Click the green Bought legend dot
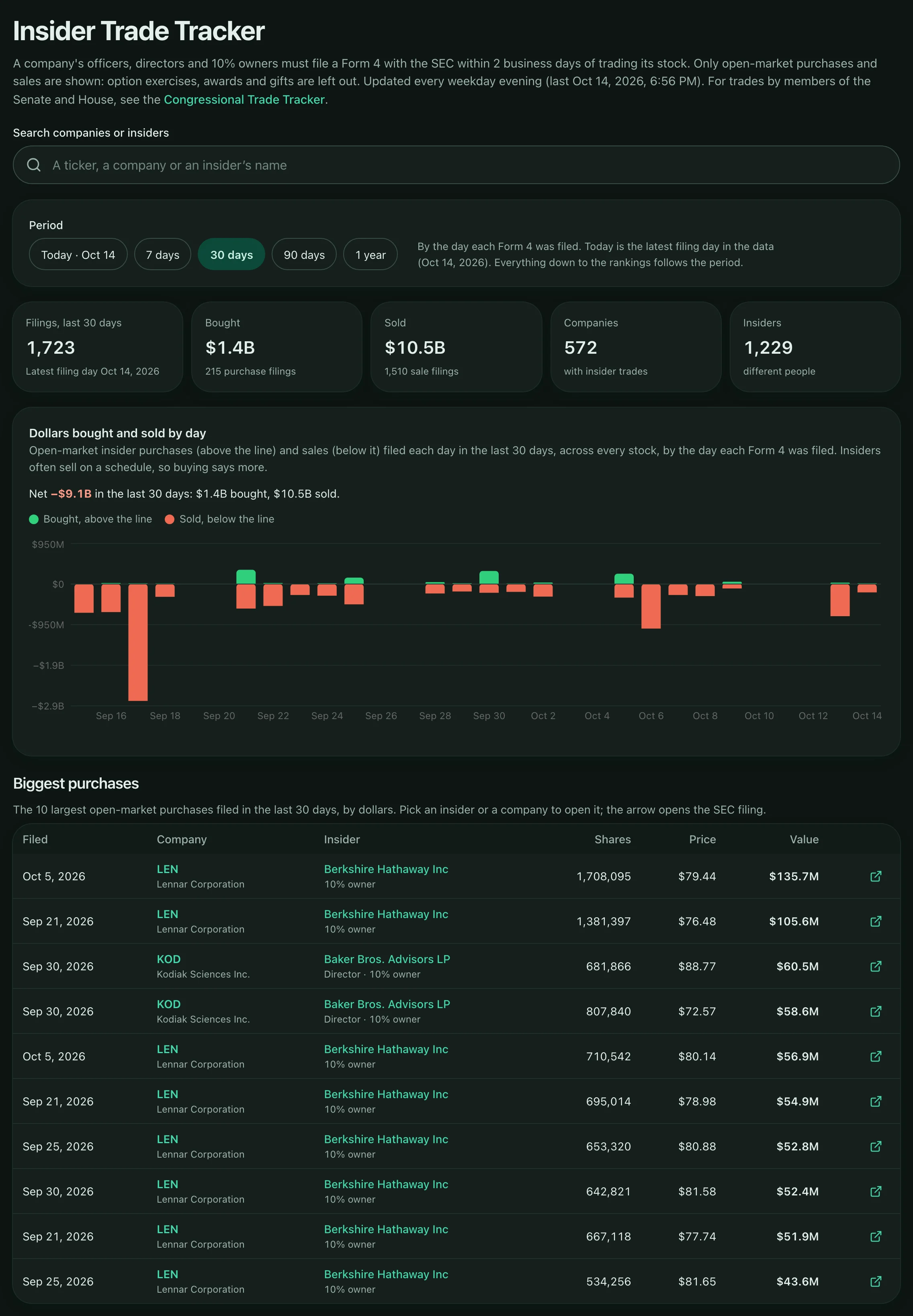 34,519
